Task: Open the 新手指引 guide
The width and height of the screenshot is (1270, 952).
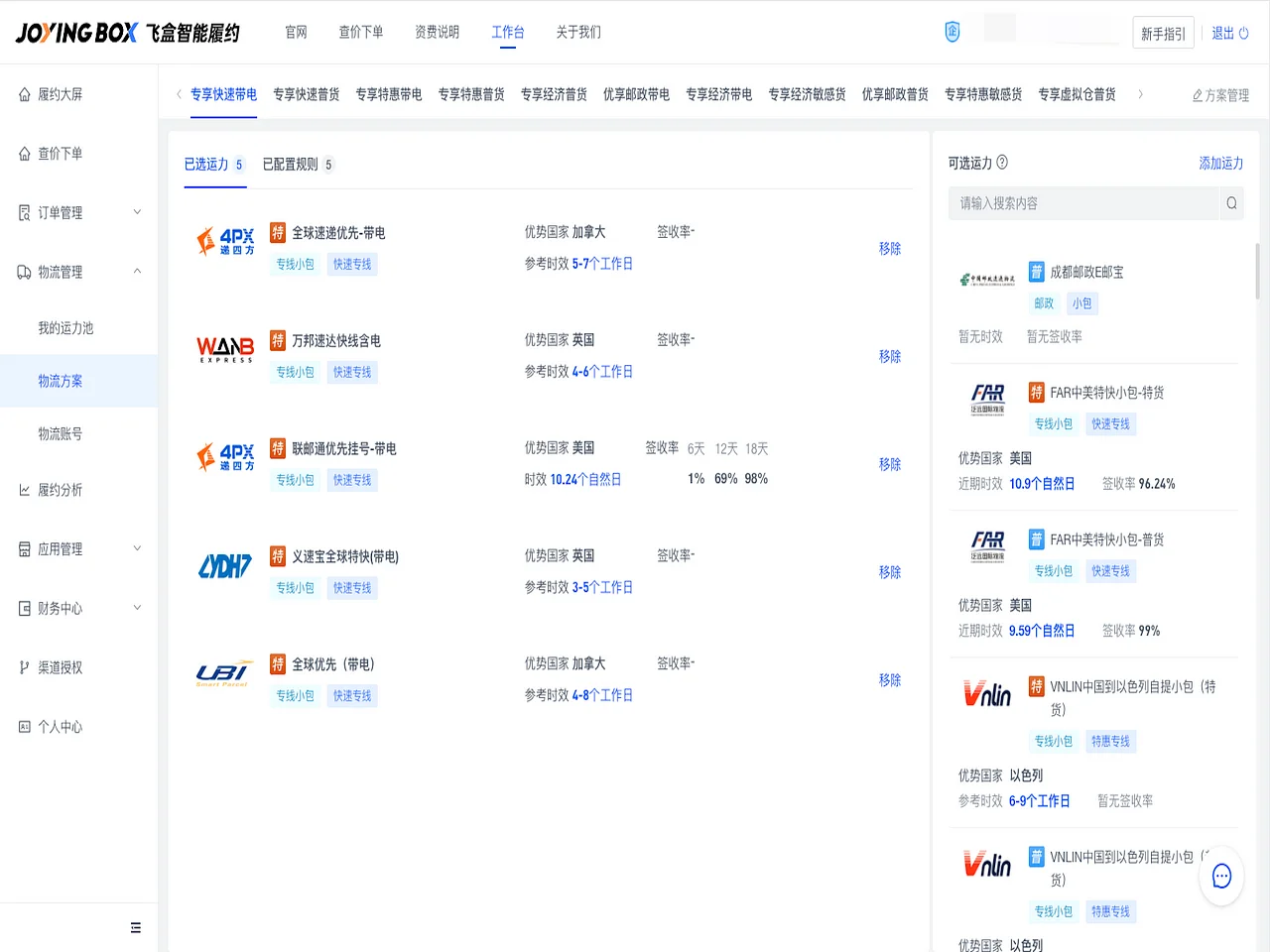Action: point(1163,32)
